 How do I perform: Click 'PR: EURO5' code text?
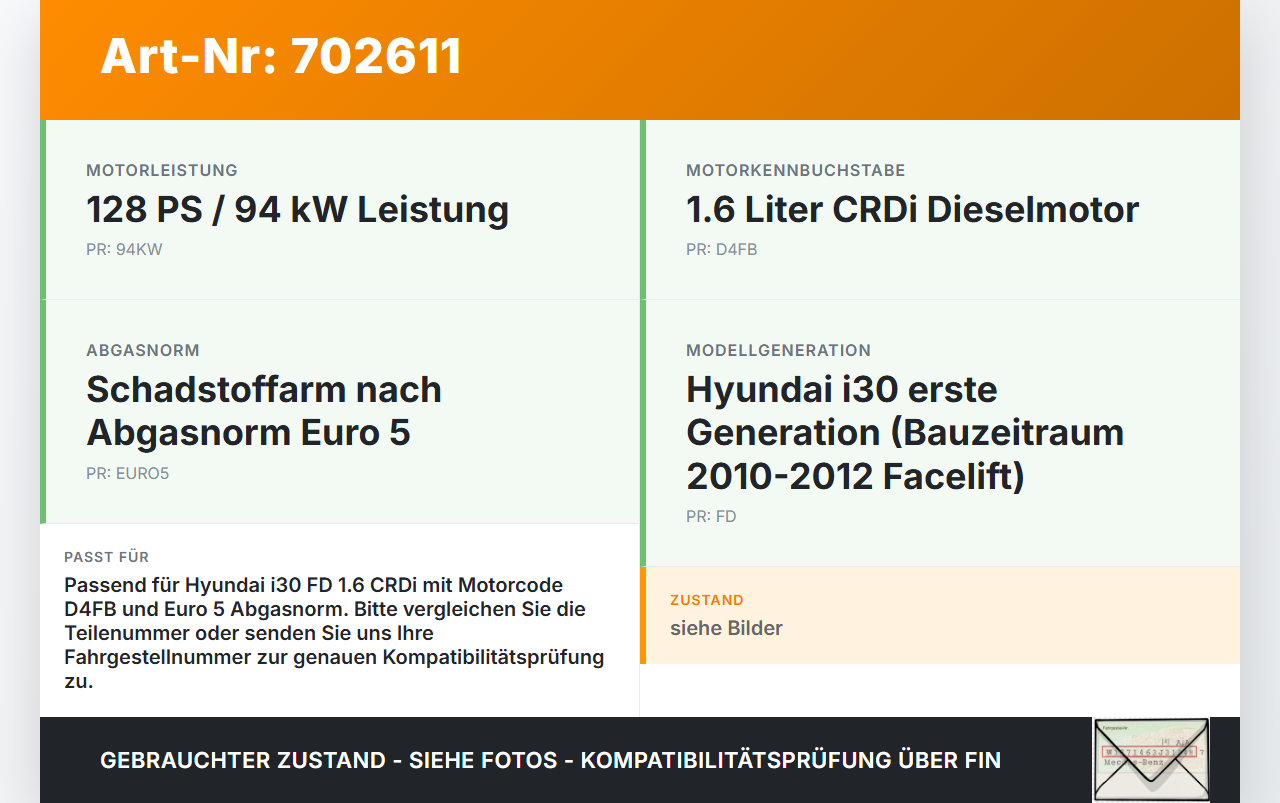pyautogui.click(x=128, y=474)
